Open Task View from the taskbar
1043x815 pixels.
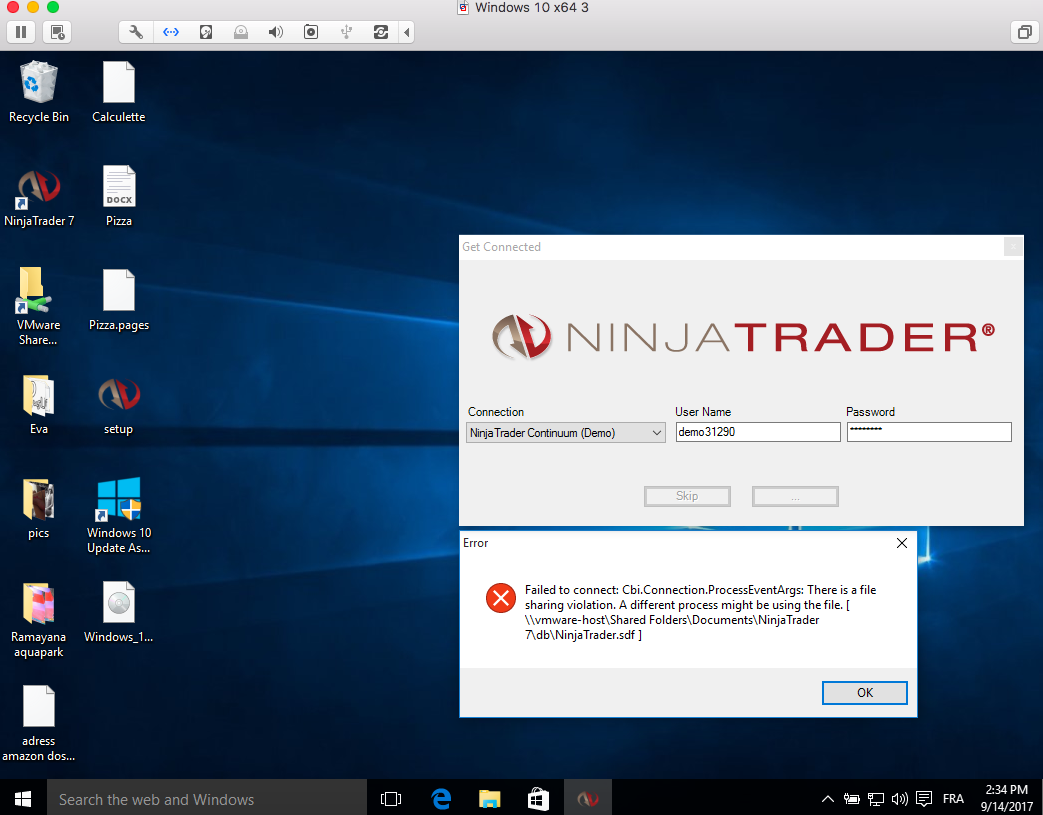pos(391,798)
